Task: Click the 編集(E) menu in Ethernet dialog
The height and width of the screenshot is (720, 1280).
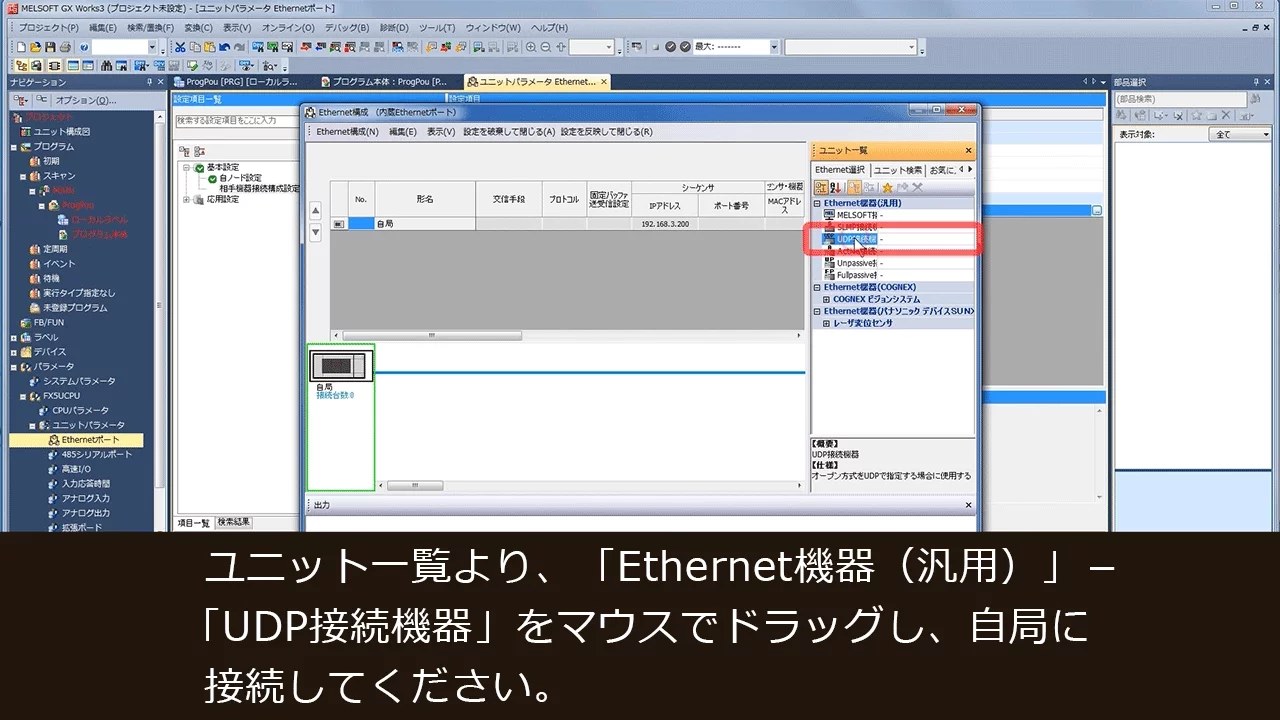Action: click(x=402, y=132)
